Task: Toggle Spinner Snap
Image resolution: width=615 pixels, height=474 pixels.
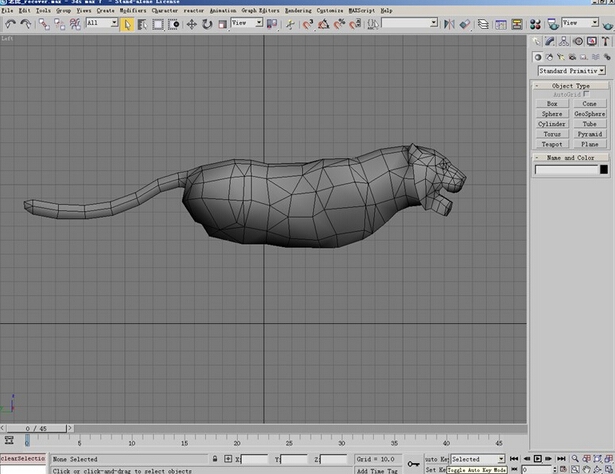Action: pyautogui.click(x=355, y=24)
